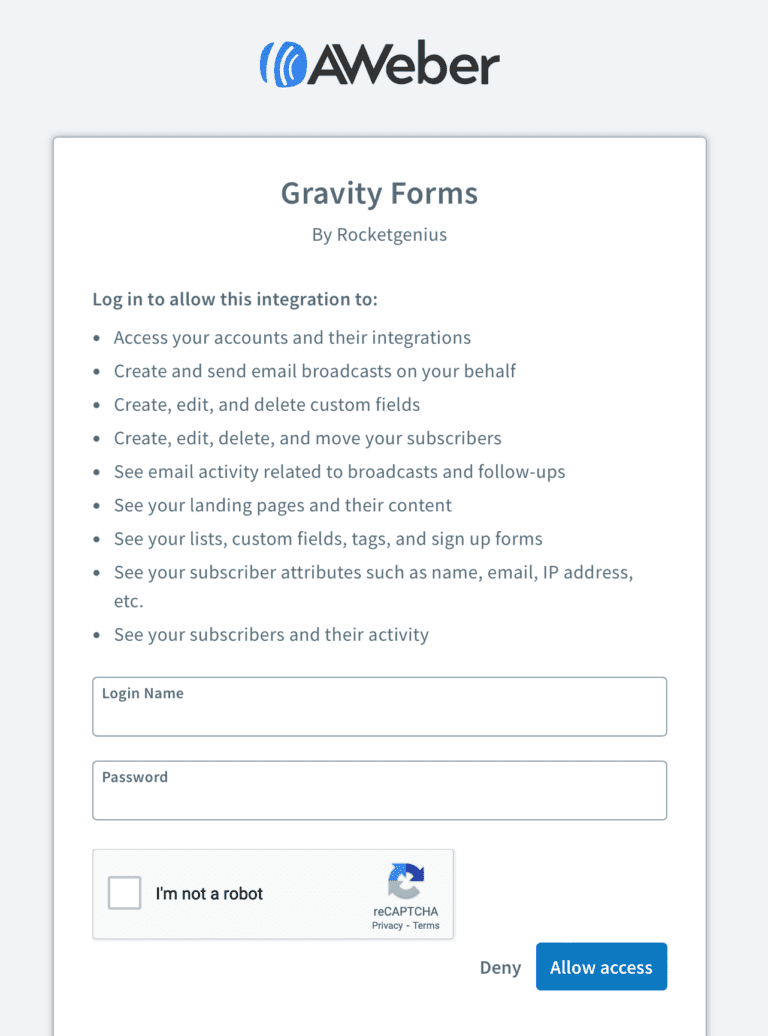Click the bullet about landing pages

(282, 505)
